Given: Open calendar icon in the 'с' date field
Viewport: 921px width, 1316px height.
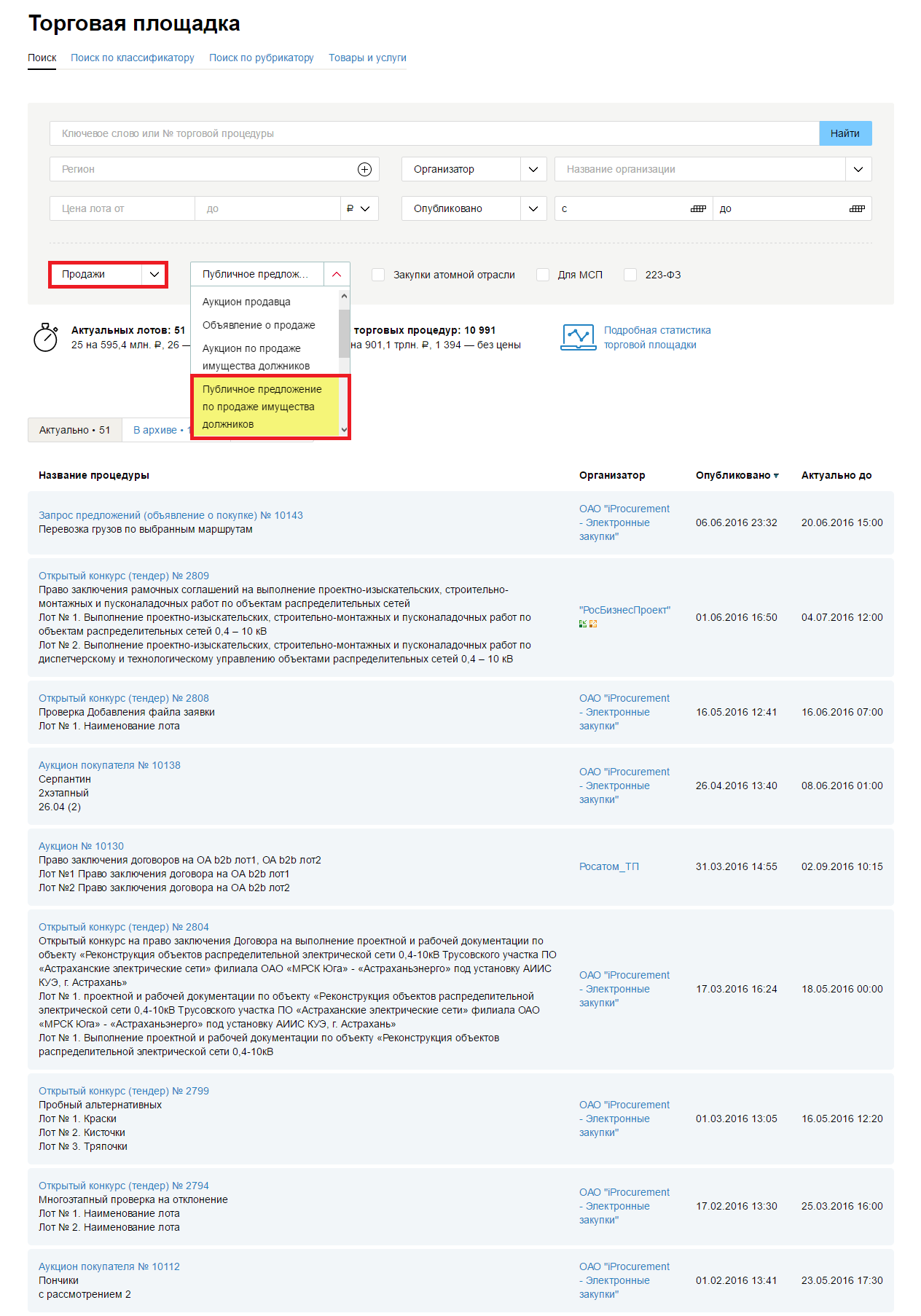Looking at the screenshot, I should [697, 208].
